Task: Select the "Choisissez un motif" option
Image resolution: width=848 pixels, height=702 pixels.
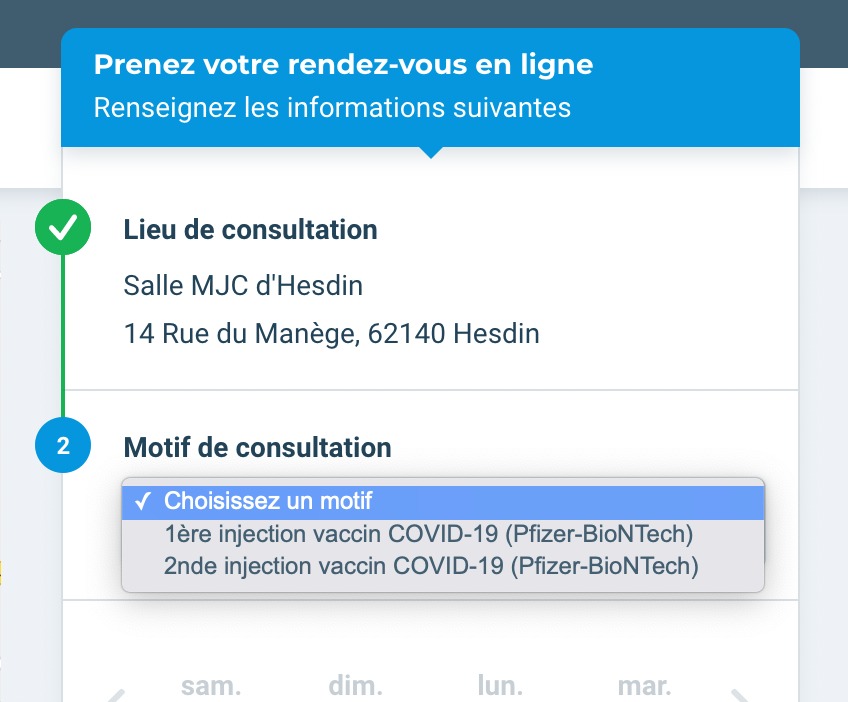Action: [442, 501]
